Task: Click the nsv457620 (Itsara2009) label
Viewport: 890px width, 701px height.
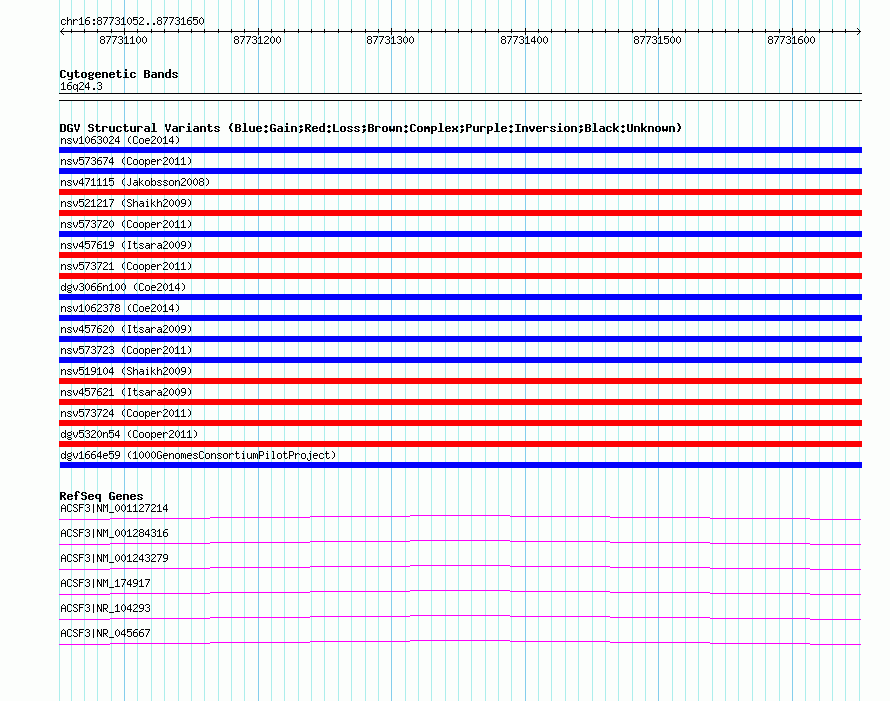Action: click(126, 329)
